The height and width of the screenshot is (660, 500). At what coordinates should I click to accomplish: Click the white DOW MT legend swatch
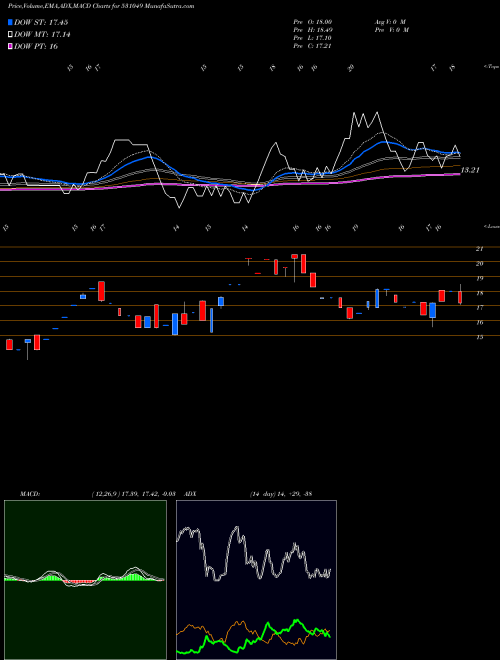click(10, 35)
